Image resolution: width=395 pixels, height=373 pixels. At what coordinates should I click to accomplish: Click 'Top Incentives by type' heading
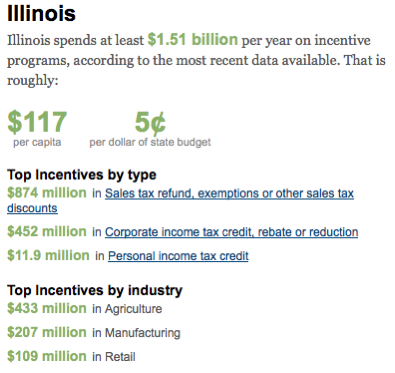[82, 175]
